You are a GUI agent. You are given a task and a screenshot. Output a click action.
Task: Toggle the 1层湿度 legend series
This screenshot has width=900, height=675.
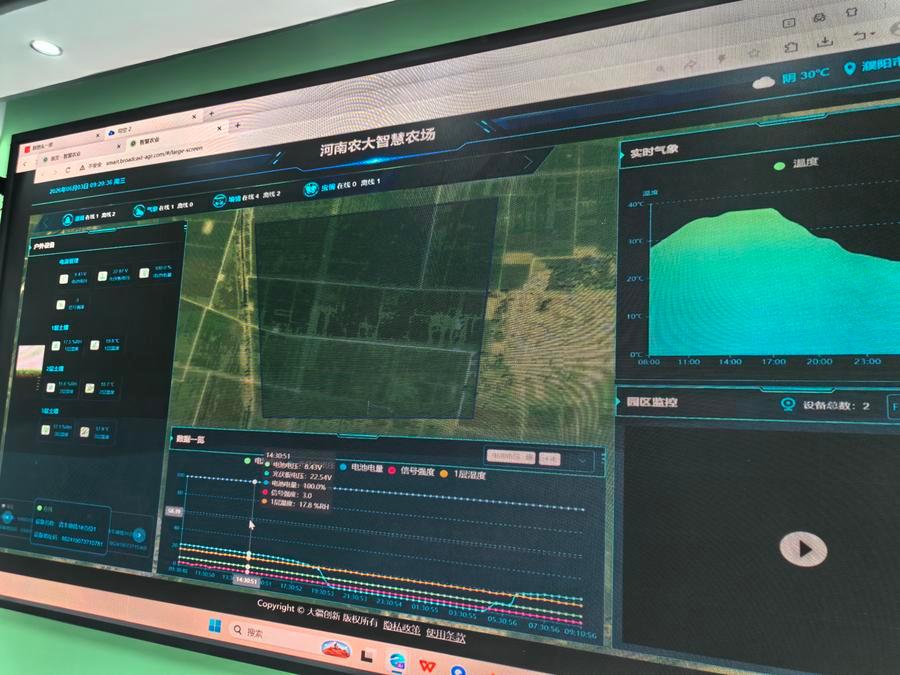click(x=463, y=474)
